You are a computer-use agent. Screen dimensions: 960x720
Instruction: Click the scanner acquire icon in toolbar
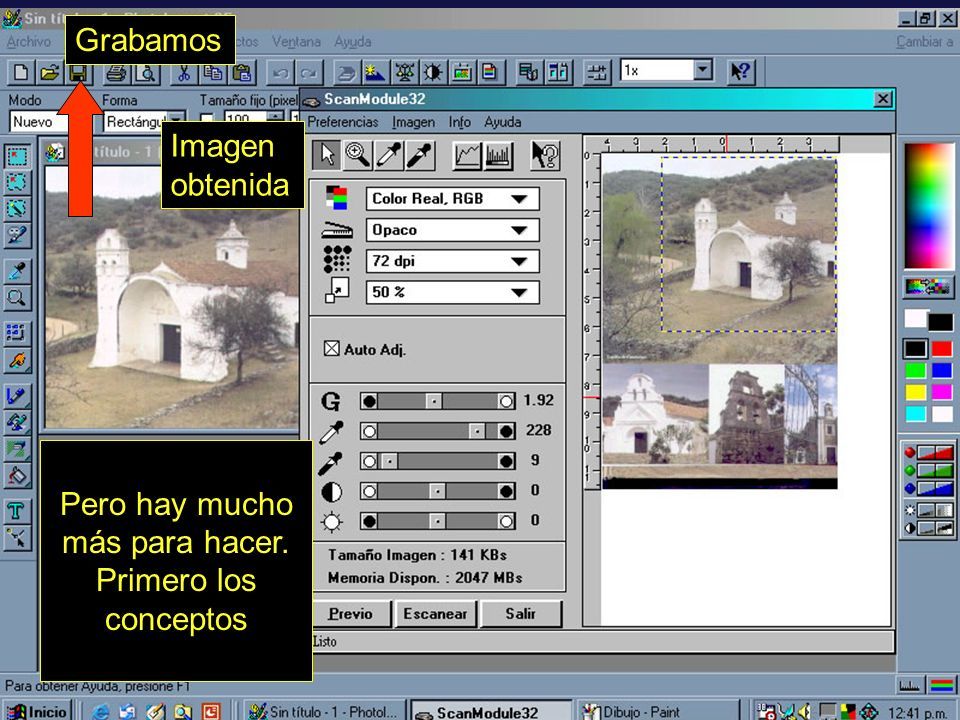[x=346, y=73]
